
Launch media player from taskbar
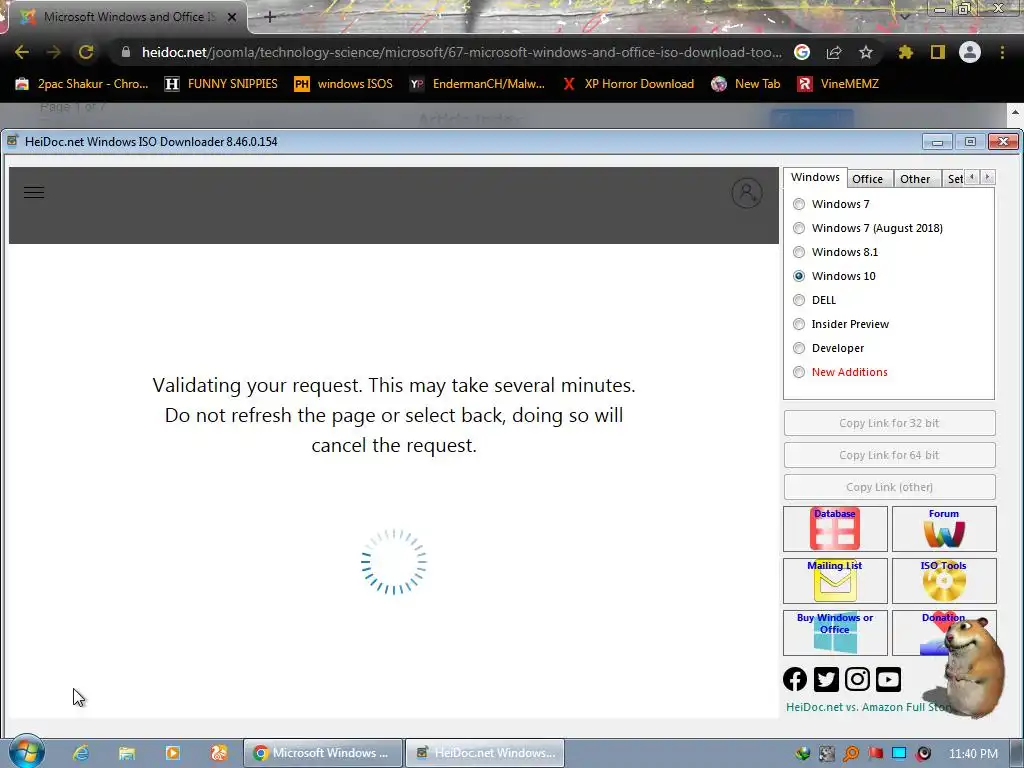(172, 753)
